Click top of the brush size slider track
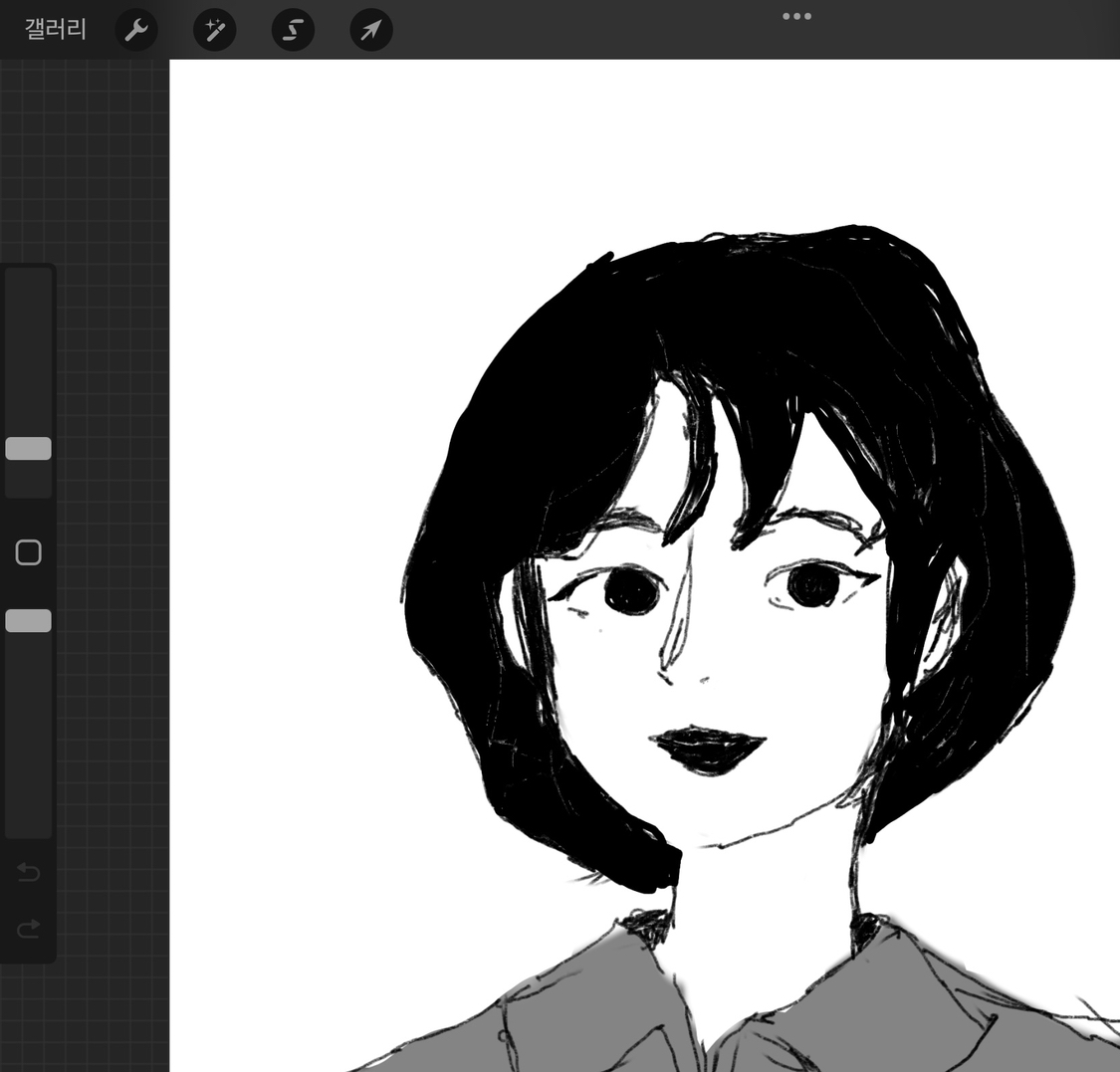Image resolution: width=1120 pixels, height=1072 pixels. [x=28, y=284]
